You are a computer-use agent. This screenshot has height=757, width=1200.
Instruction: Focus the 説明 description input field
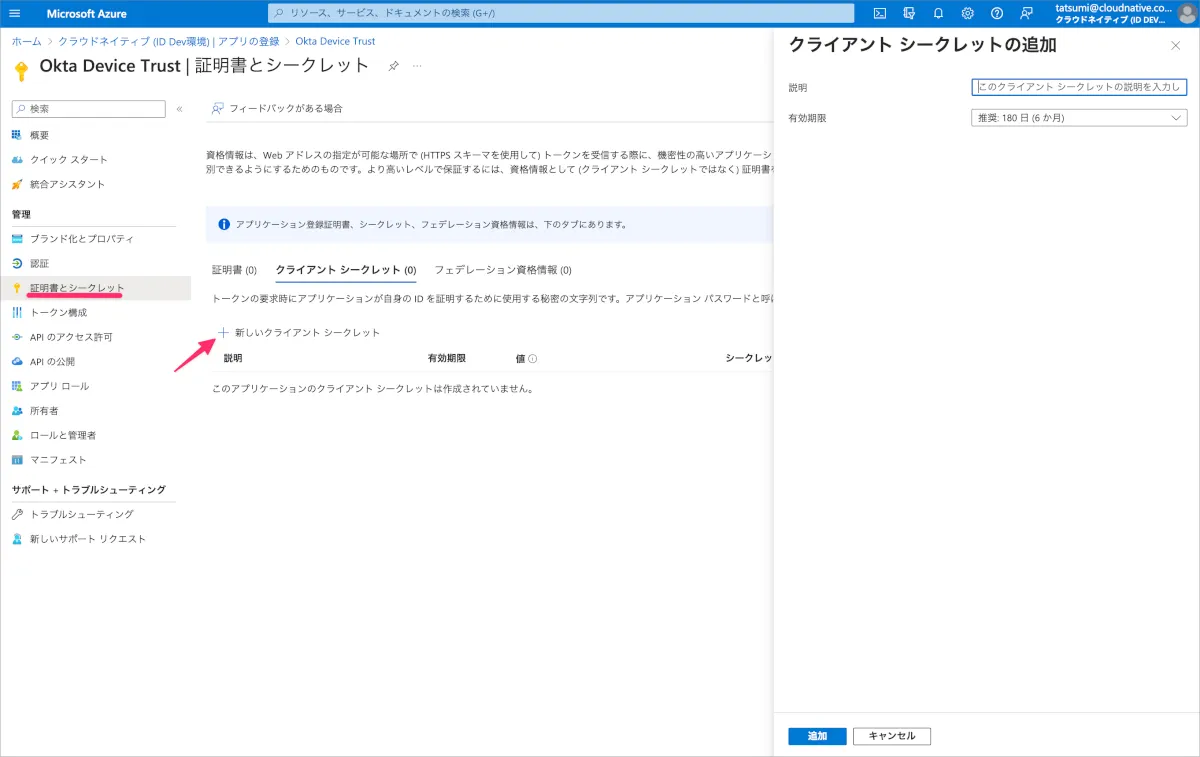[1078, 87]
